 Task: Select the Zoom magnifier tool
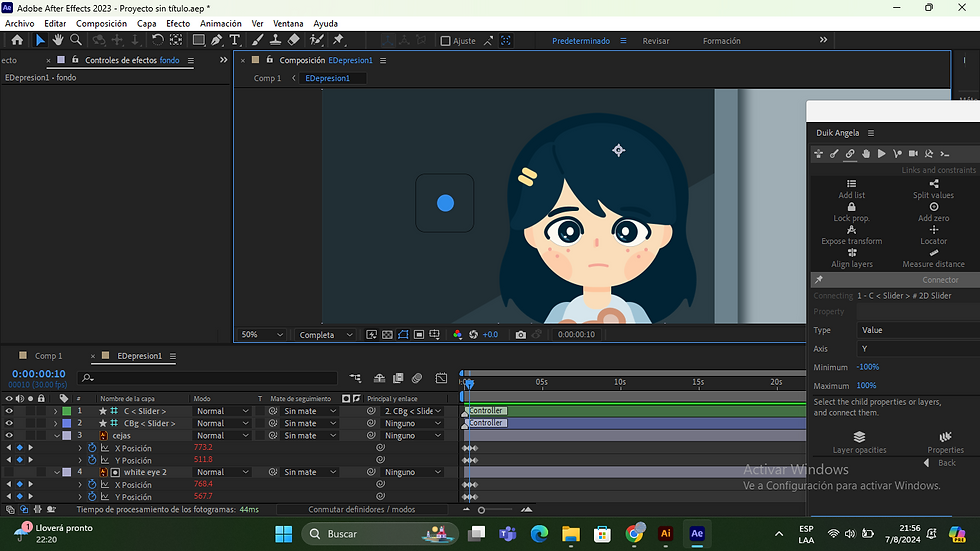tap(76, 40)
